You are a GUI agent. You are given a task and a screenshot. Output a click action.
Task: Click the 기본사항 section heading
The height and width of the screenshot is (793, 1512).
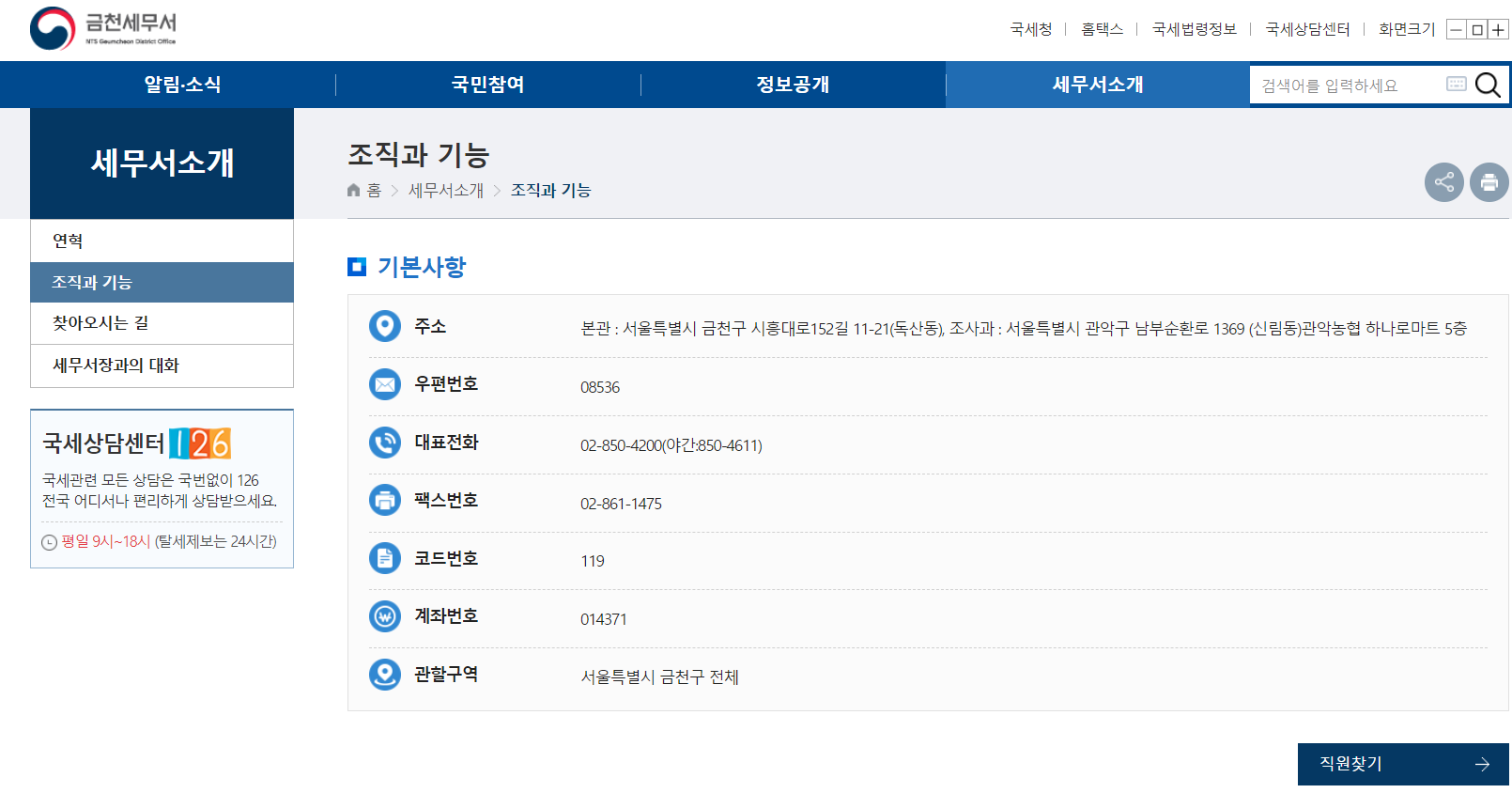tap(422, 267)
